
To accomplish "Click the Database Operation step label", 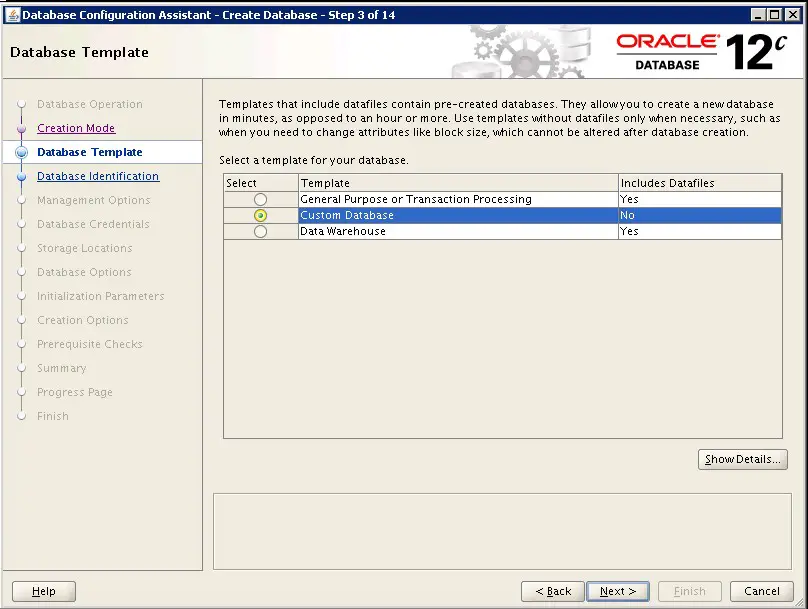I will (x=90, y=104).
